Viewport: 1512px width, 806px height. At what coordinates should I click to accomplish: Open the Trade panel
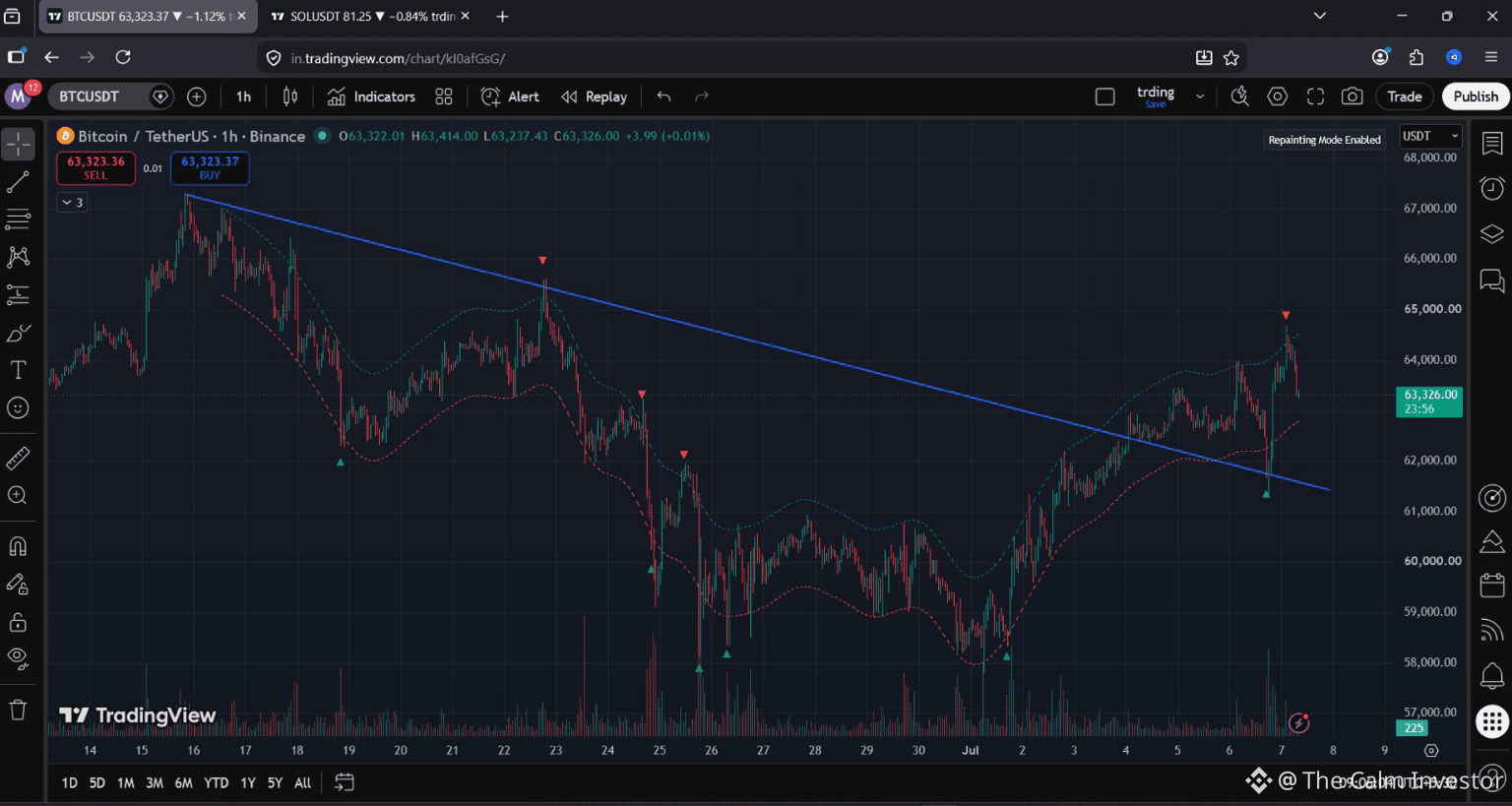click(1405, 96)
